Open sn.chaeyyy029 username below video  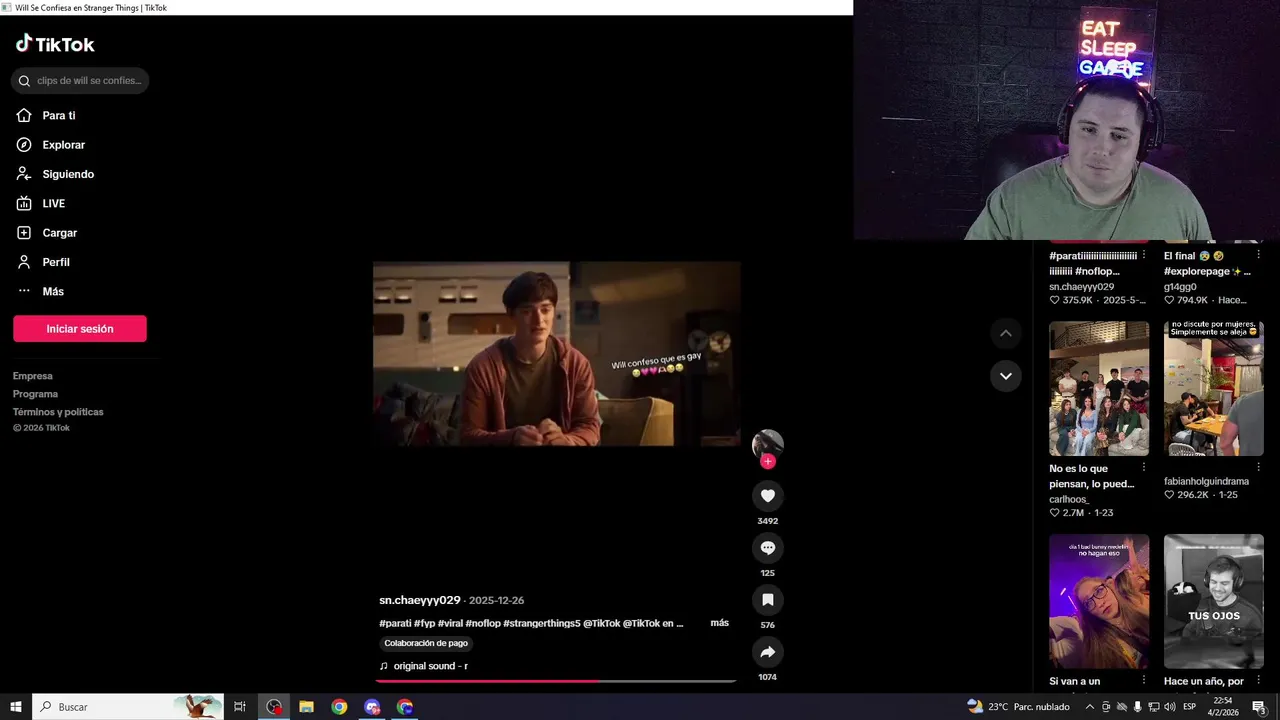(420, 600)
